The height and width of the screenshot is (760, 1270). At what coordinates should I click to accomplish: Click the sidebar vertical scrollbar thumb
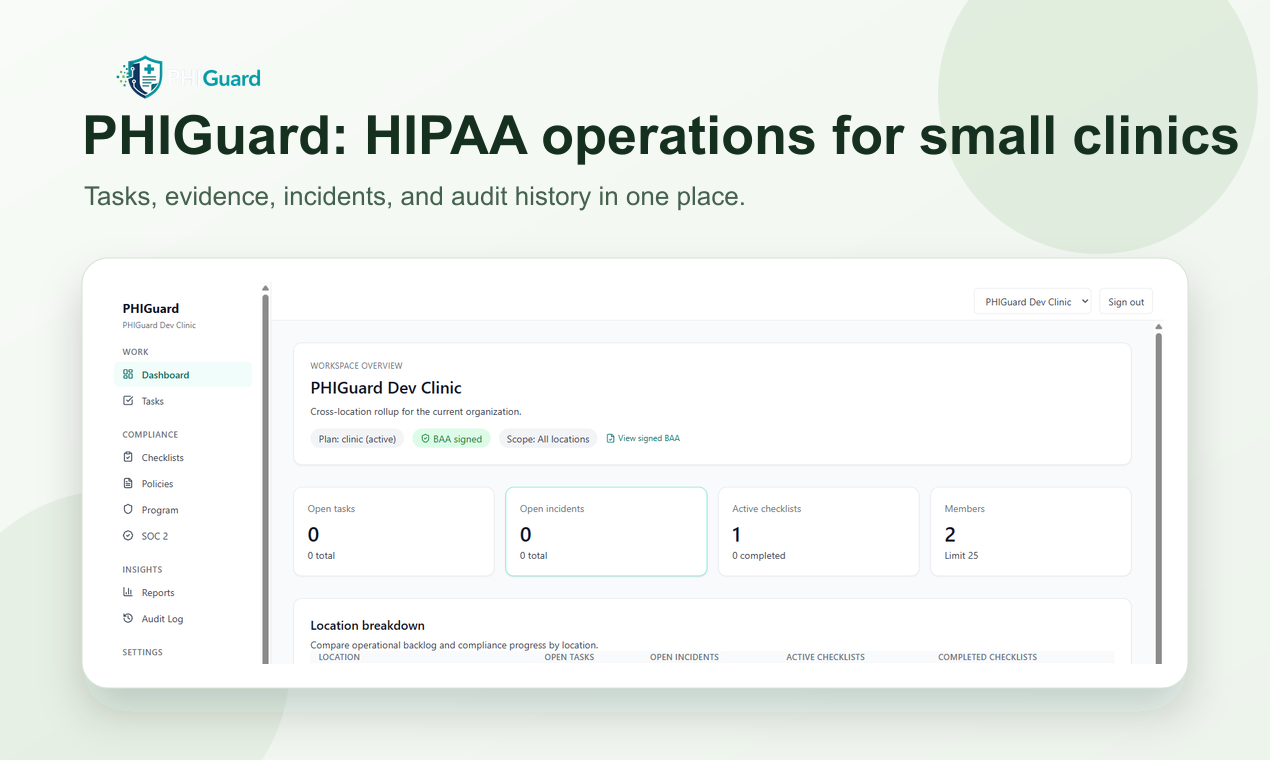point(265,478)
